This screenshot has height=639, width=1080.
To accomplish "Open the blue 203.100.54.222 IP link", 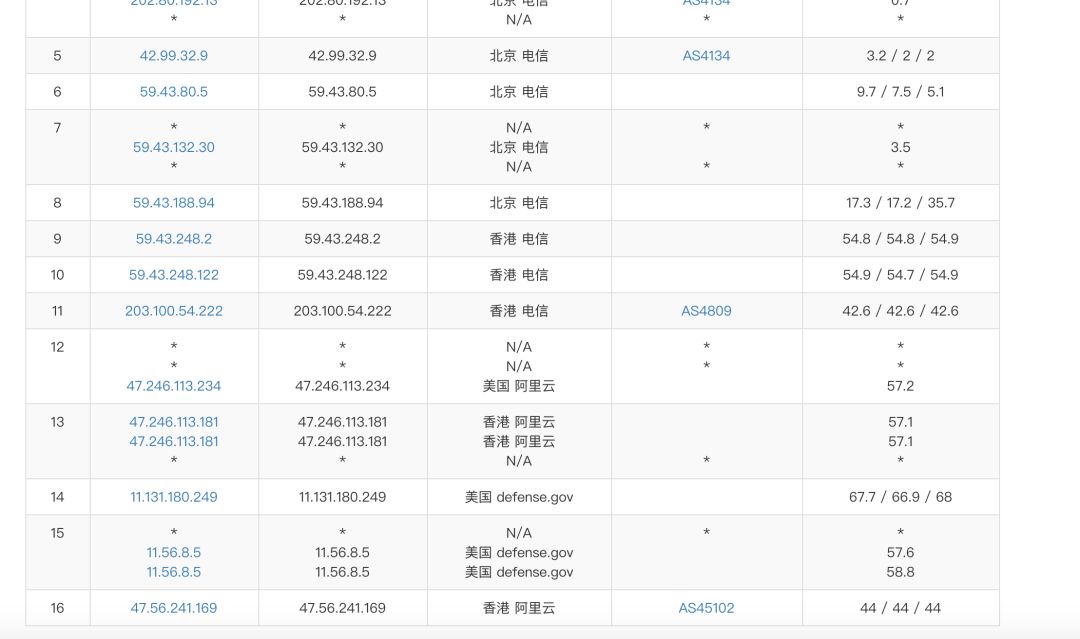I will point(174,311).
